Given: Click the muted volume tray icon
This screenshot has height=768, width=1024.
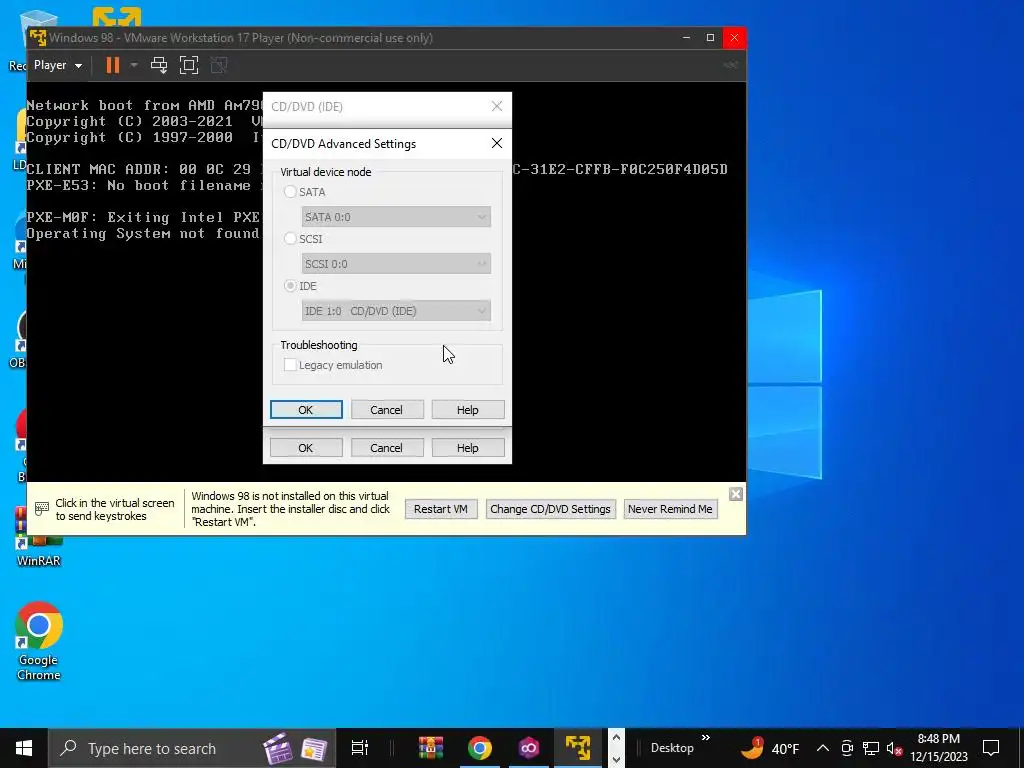Looking at the screenshot, I should [x=894, y=748].
